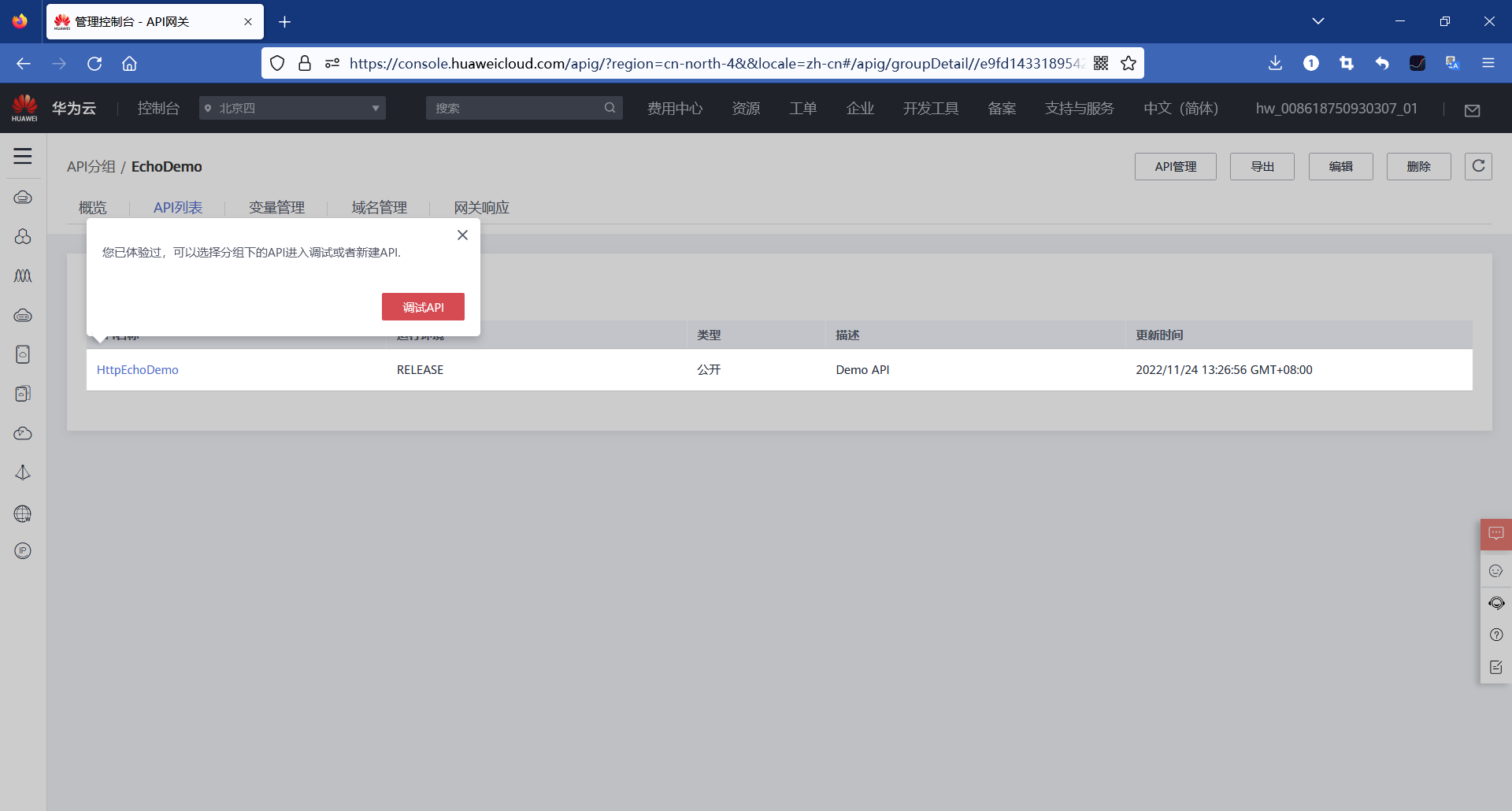Screen dimensions: 1512x811
Task: Click the first cloud icon in left sidebar
Action: (x=23, y=197)
